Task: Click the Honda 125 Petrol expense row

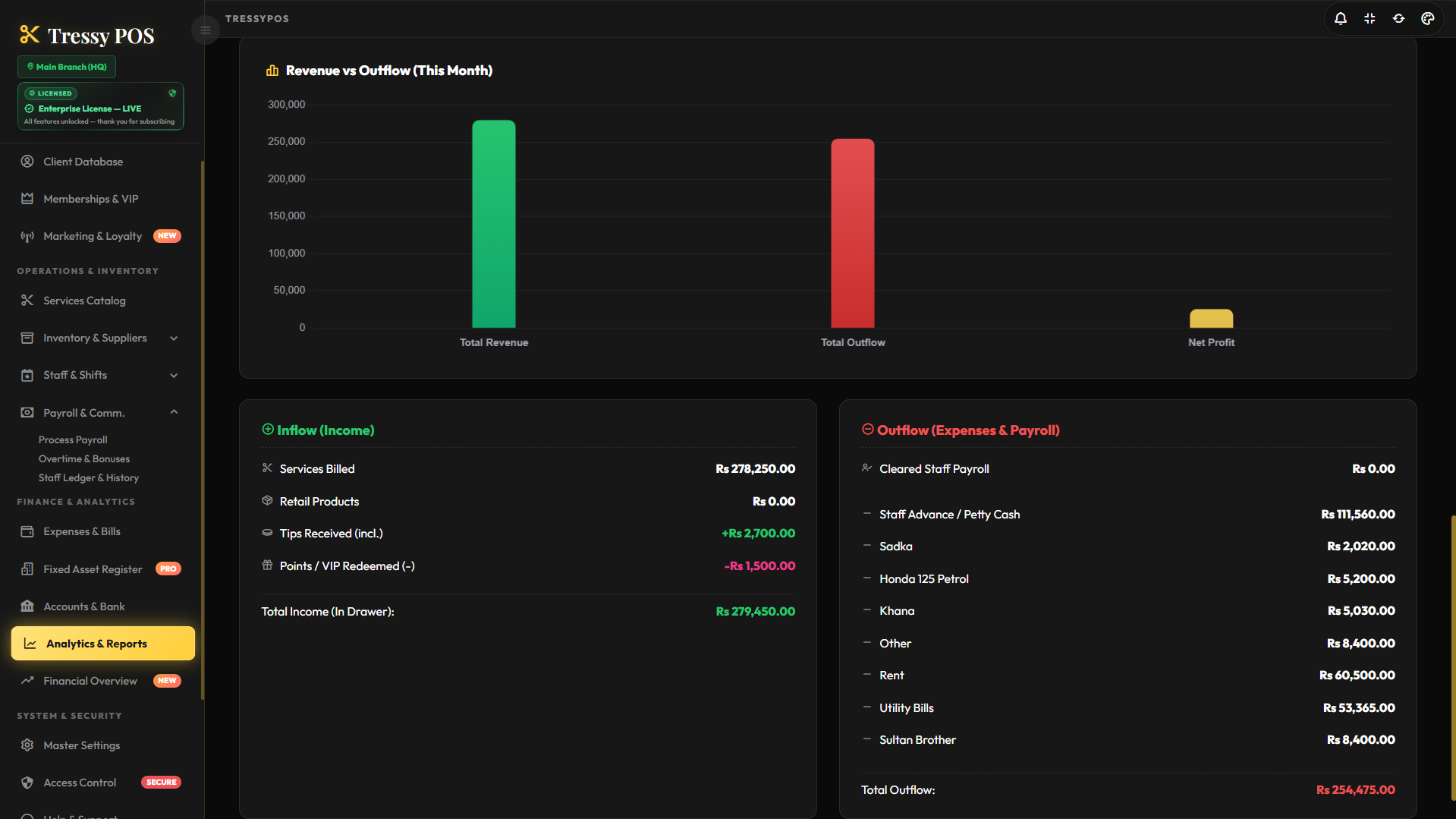Action: pos(1128,579)
